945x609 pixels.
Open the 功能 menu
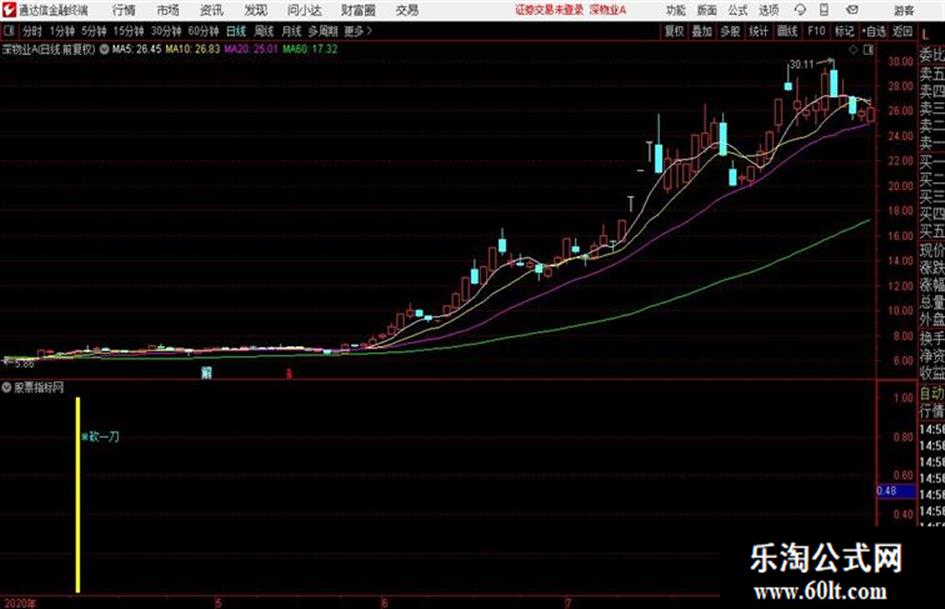[x=676, y=10]
